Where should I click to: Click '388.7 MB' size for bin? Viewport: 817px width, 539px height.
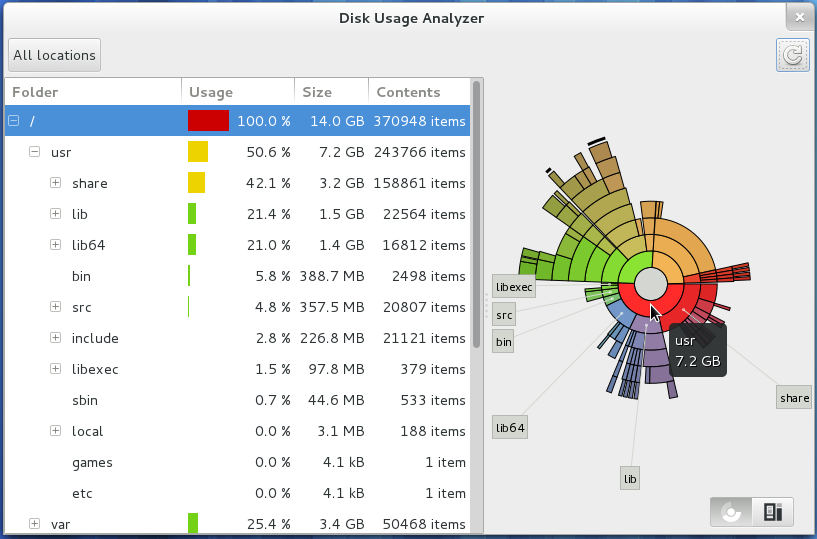(x=332, y=276)
